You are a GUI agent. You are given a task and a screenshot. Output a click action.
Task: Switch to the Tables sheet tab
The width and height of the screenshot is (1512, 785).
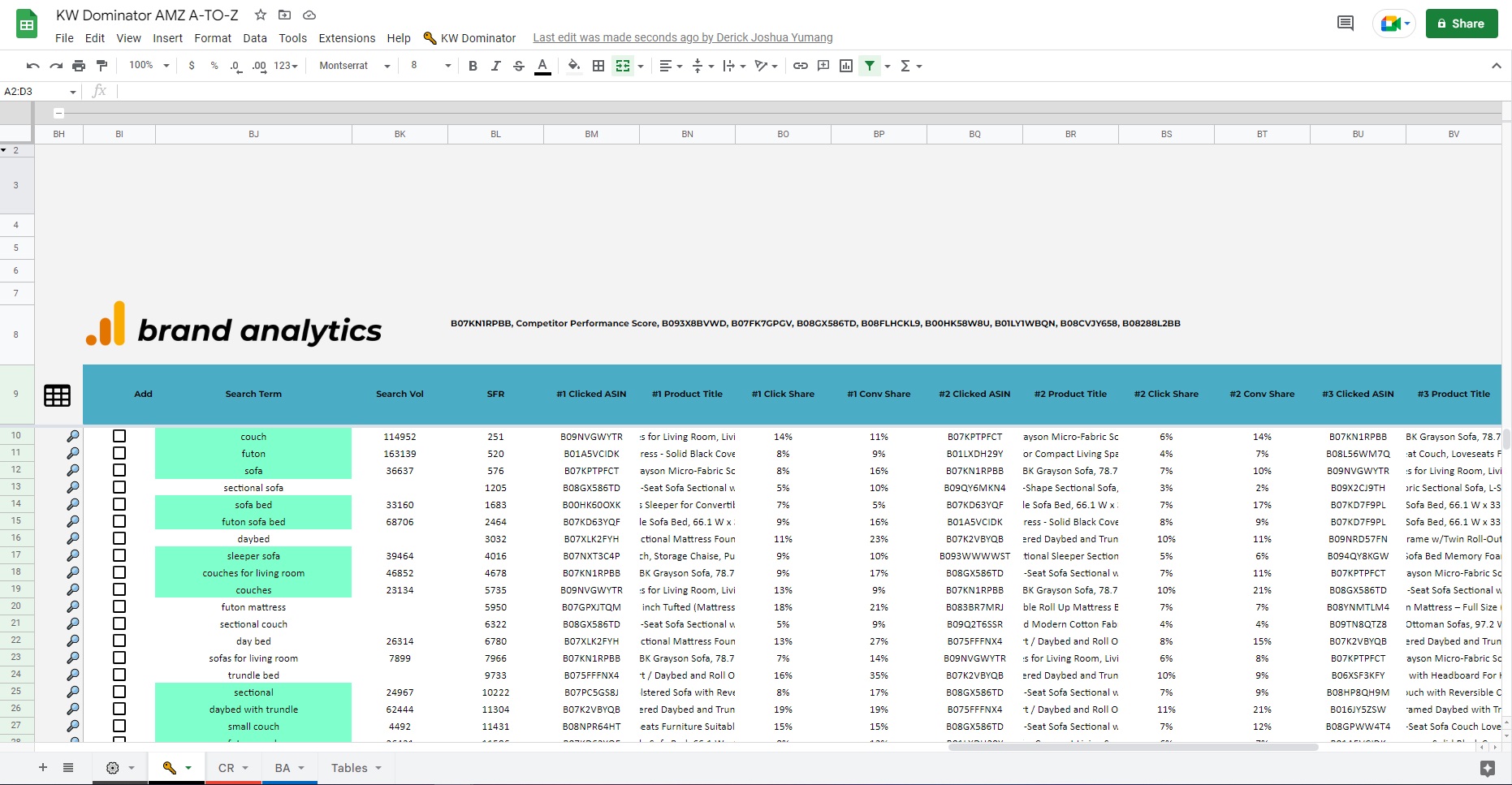pyautogui.click(x=356, y=768)
